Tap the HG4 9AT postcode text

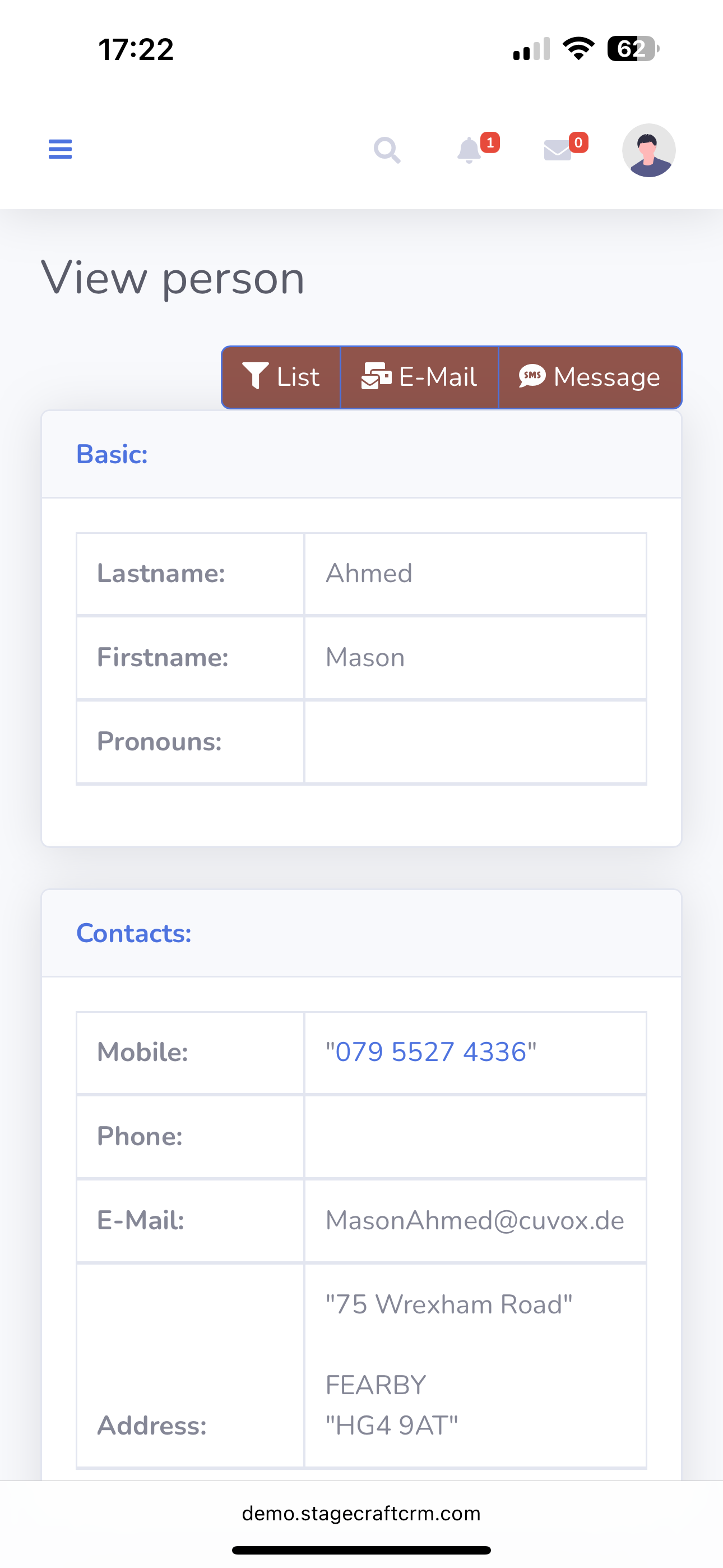pyautogui.click(x=392, y=1425)
